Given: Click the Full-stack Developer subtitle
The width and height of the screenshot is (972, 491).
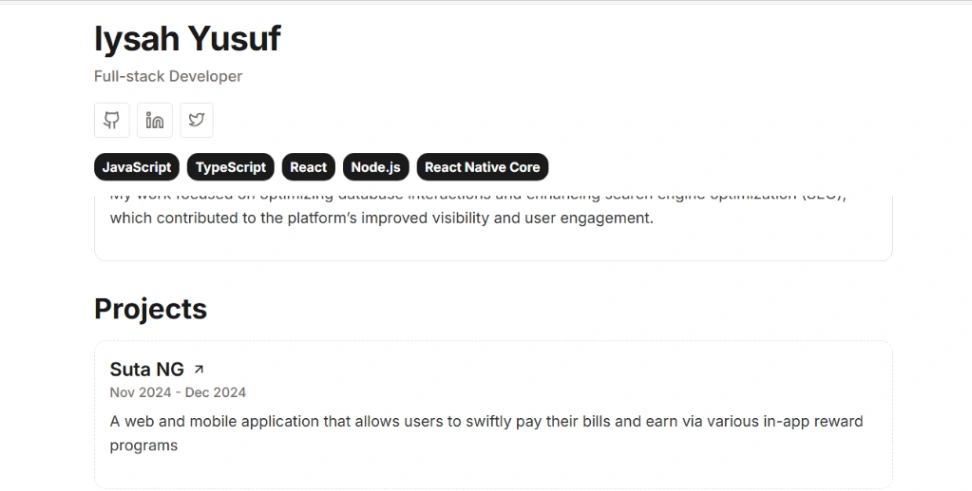Looking at the screenshot, I should point(168,76).
